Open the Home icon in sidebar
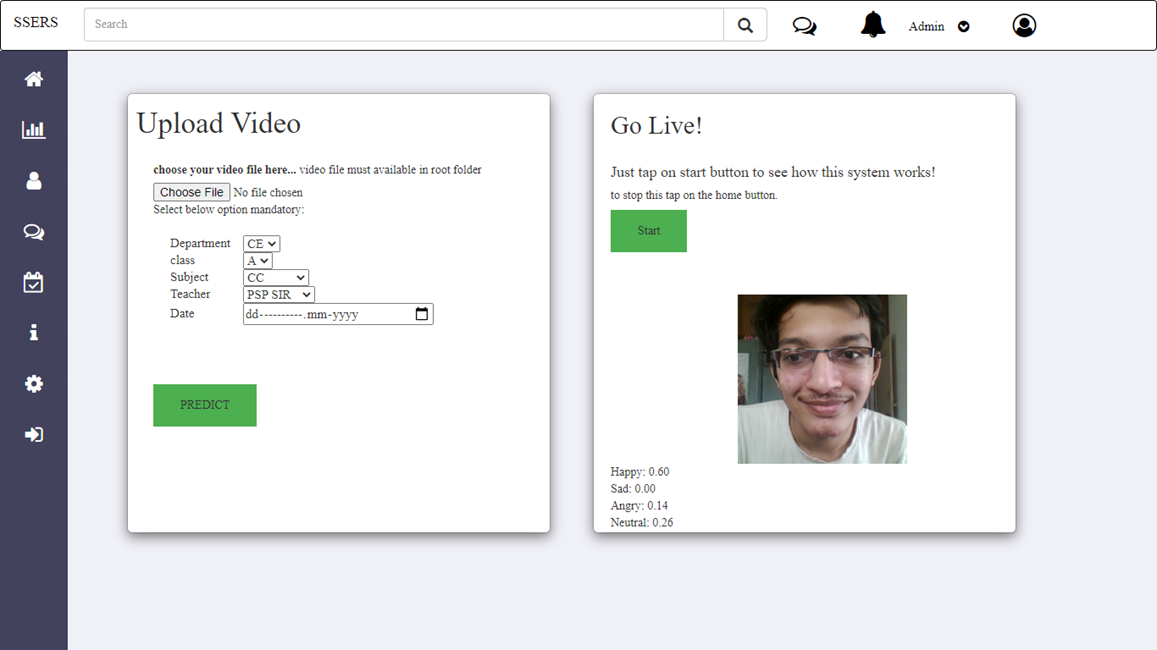The height and width of the screenshot is (650, 1157). point(33,79)
